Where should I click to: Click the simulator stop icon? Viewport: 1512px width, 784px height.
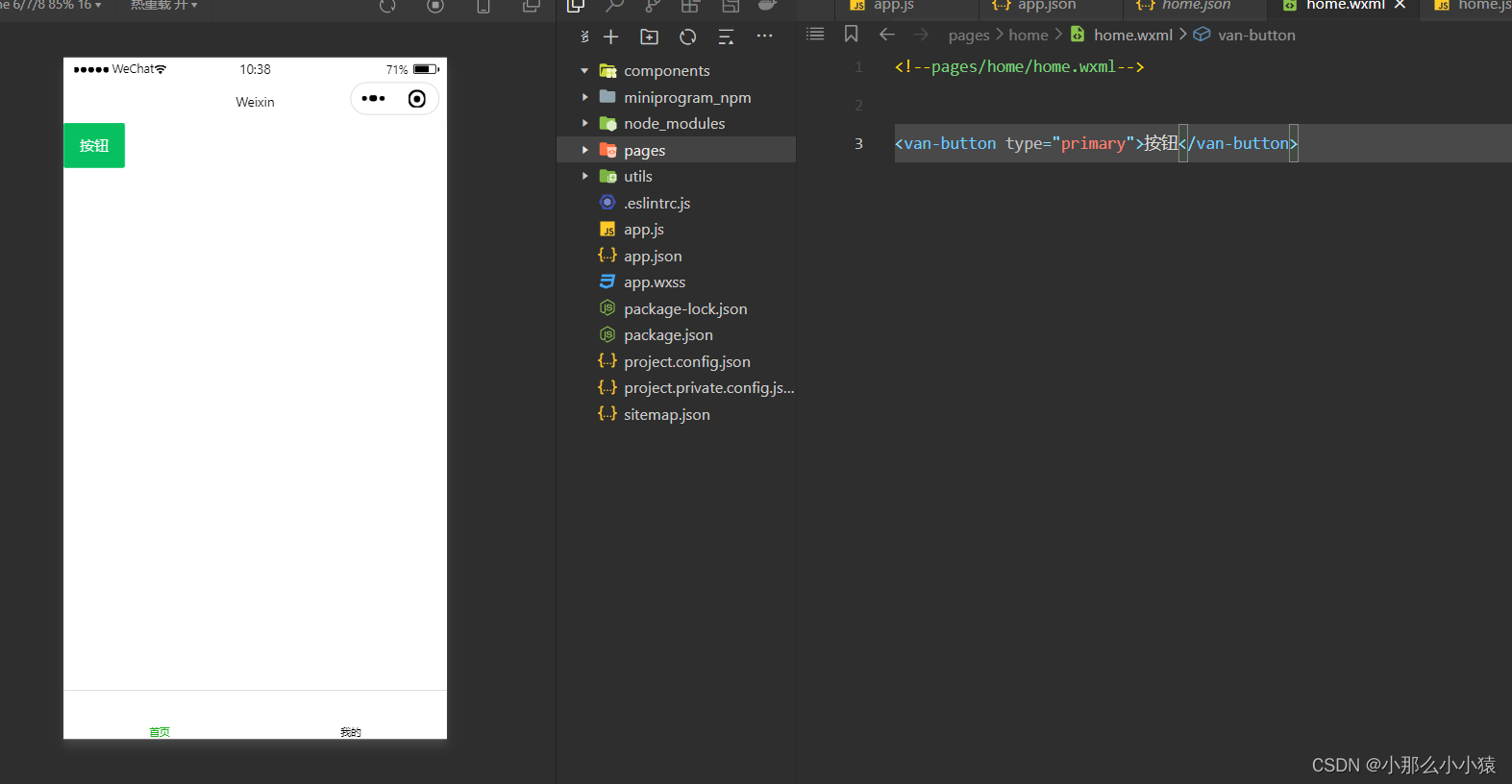pyautogui.click(x=435, y=6)
